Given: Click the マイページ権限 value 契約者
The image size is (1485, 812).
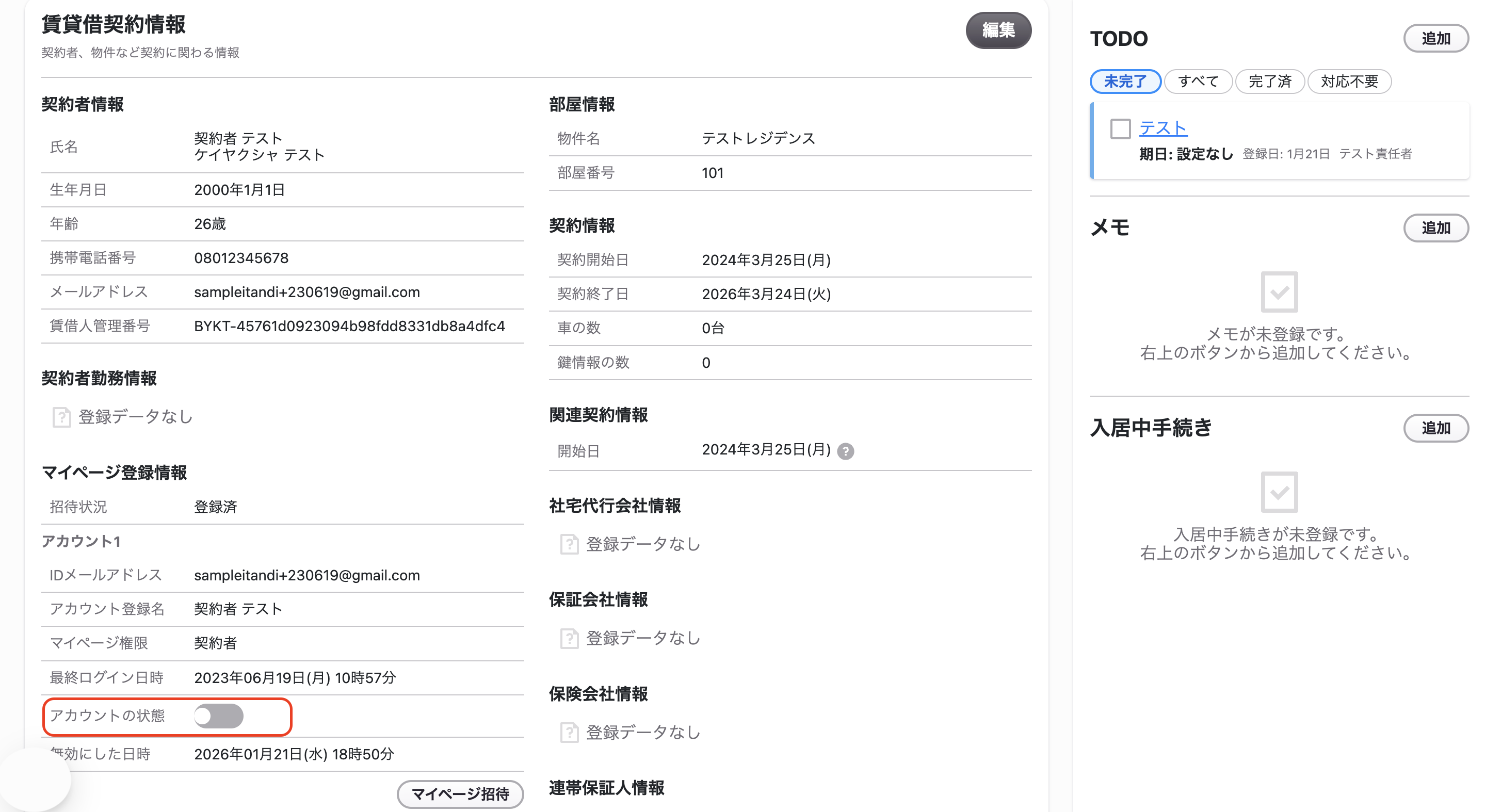Looking at the screenshot, I should [x=216, y=643].
